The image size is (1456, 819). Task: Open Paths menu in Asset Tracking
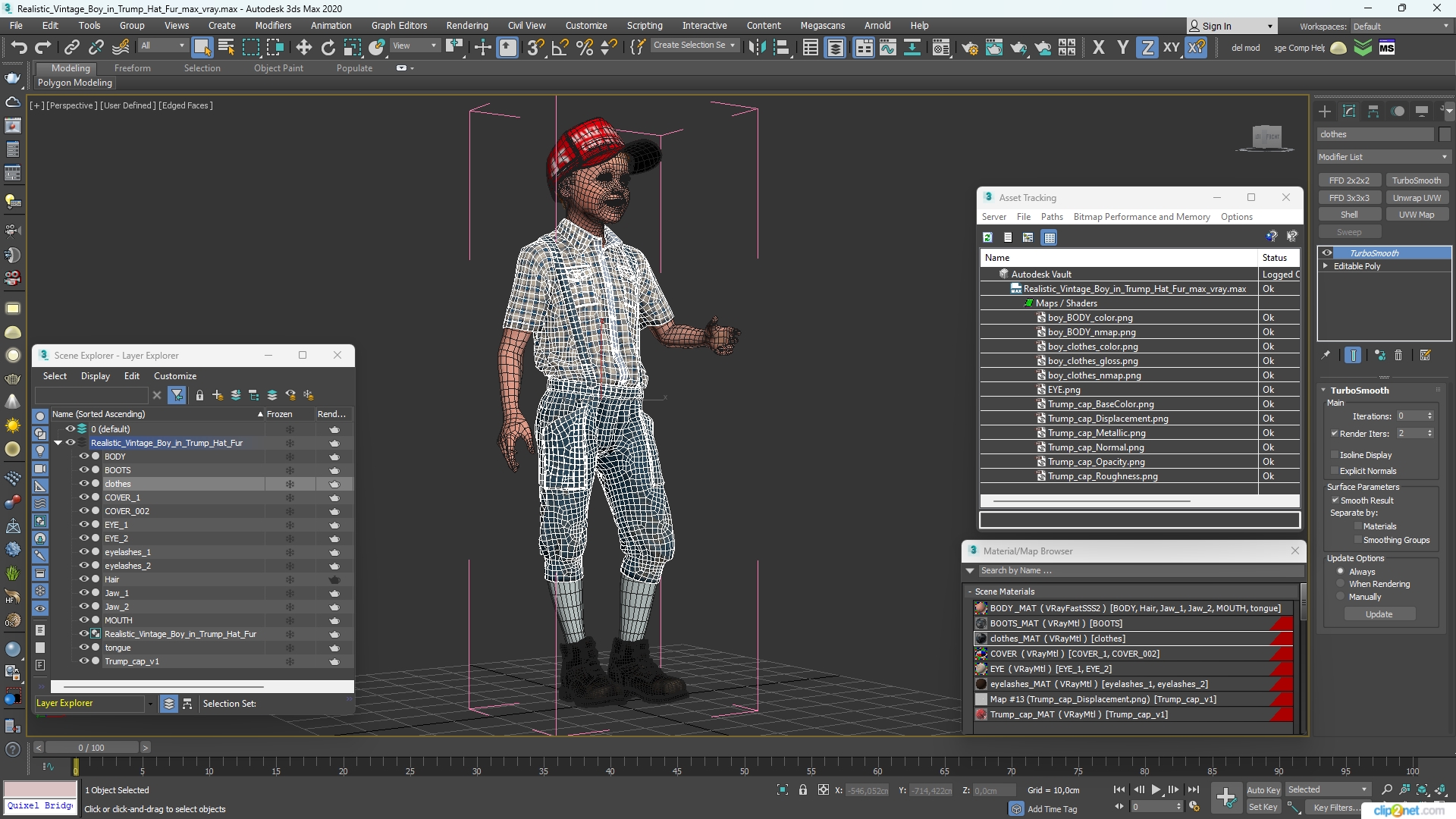(1052, 217)
